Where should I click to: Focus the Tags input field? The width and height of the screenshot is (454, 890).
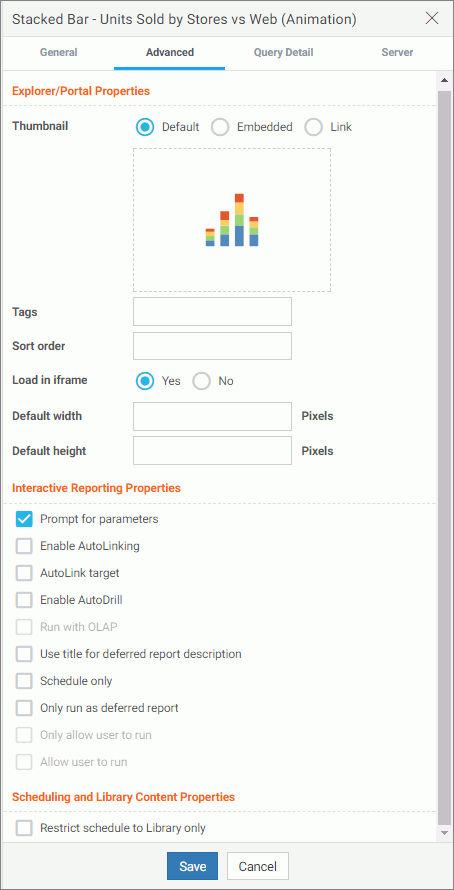pos(212,312)
